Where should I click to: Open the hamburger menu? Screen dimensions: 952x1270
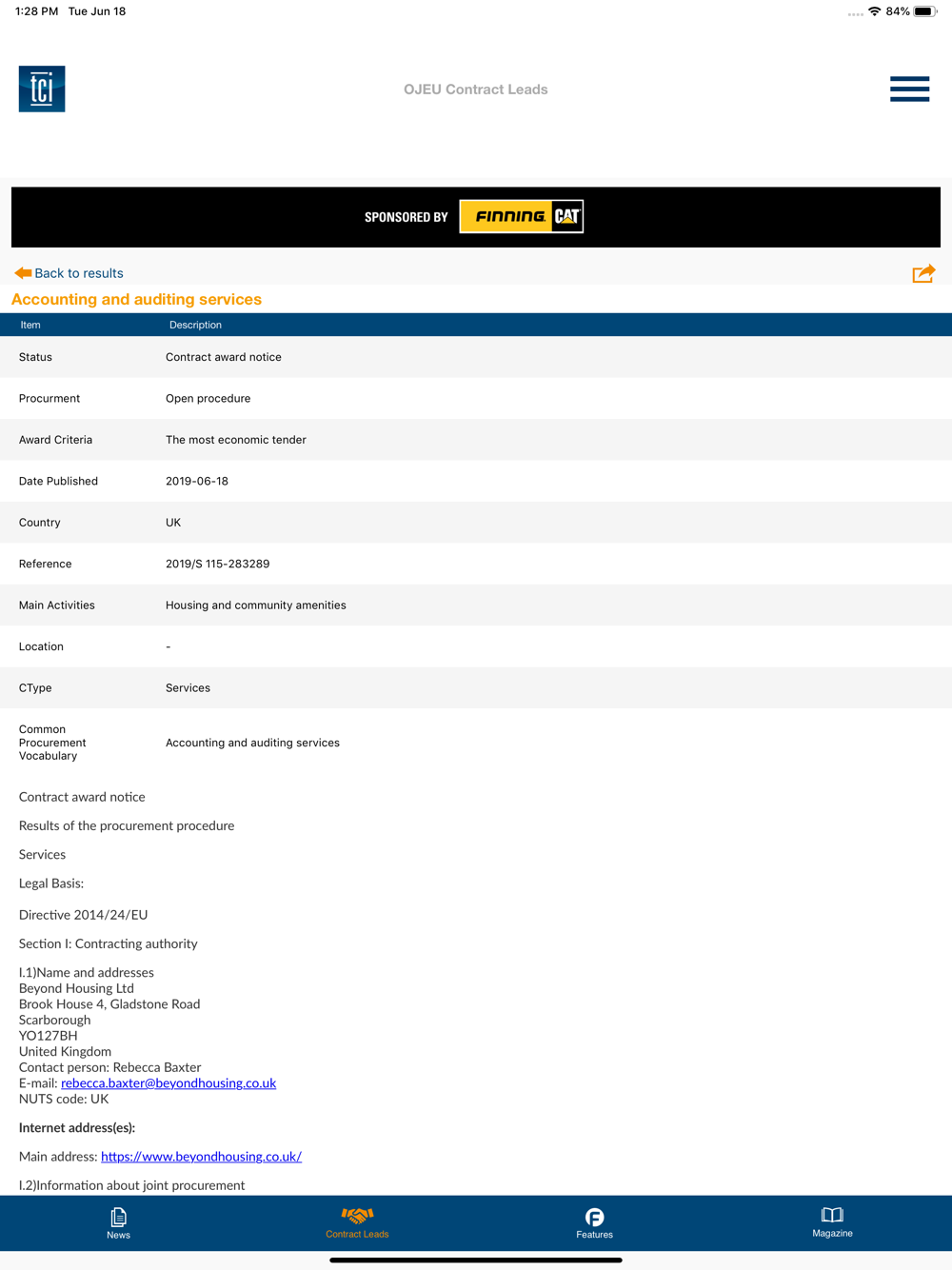(909, 89)
